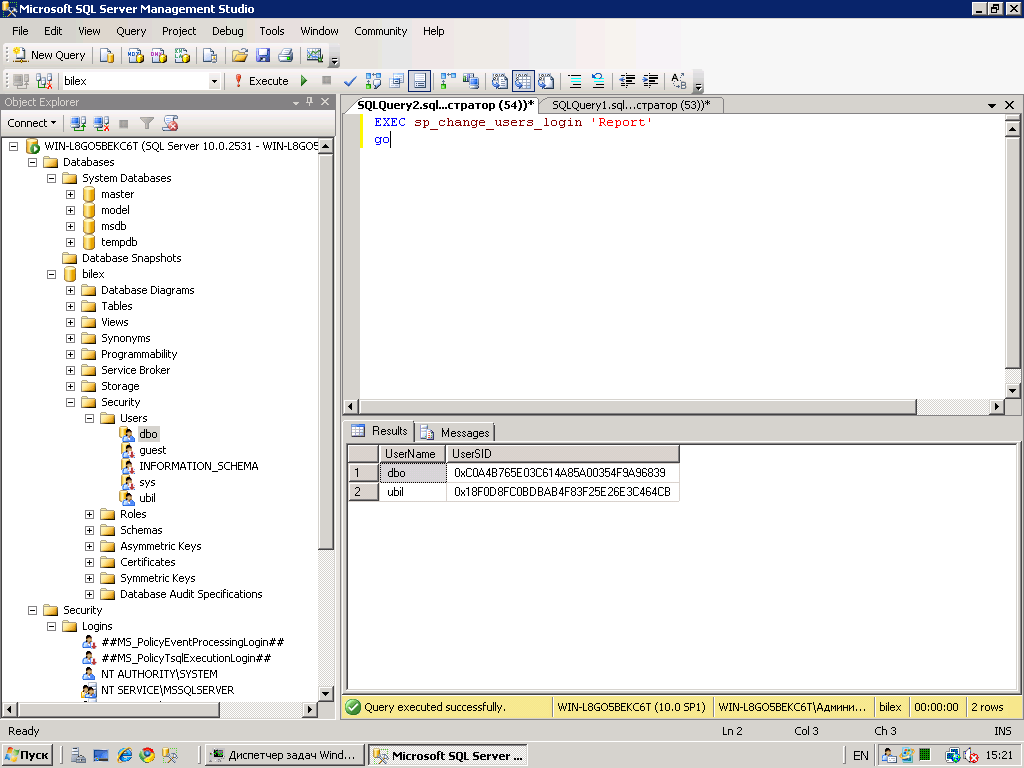This screenshot has height=768, width=1024.
Task: Click the Connect icon on the SQL editor toolbar
Action: pyautogui.click(x=21, y=81)
